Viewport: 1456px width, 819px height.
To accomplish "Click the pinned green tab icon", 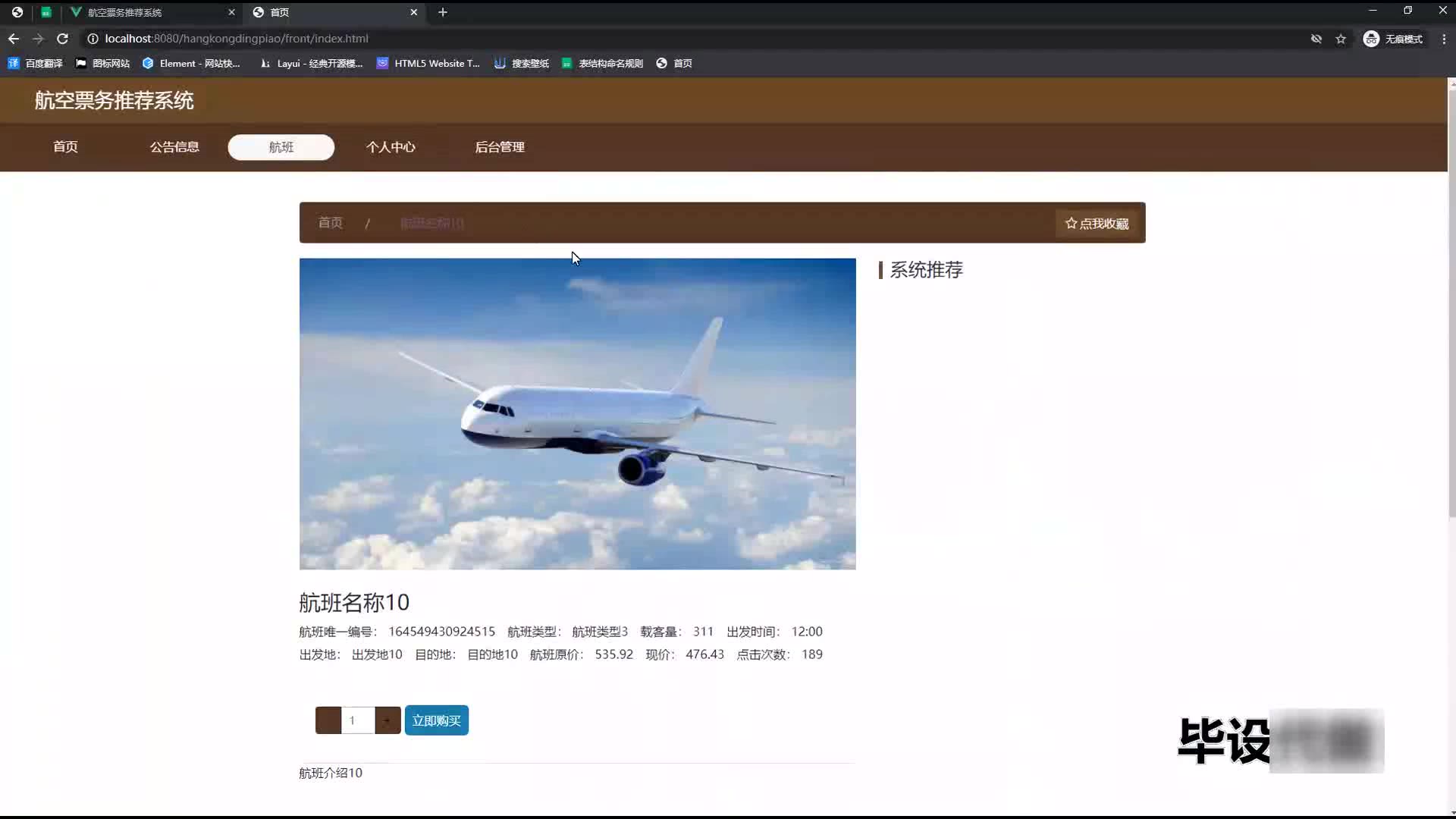I will pos(46,12).
